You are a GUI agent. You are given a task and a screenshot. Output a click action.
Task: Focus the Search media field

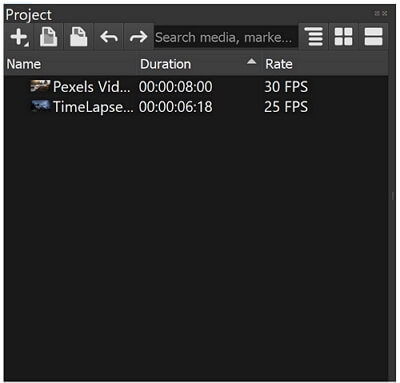pyautogui.click(x=226, y=37)
